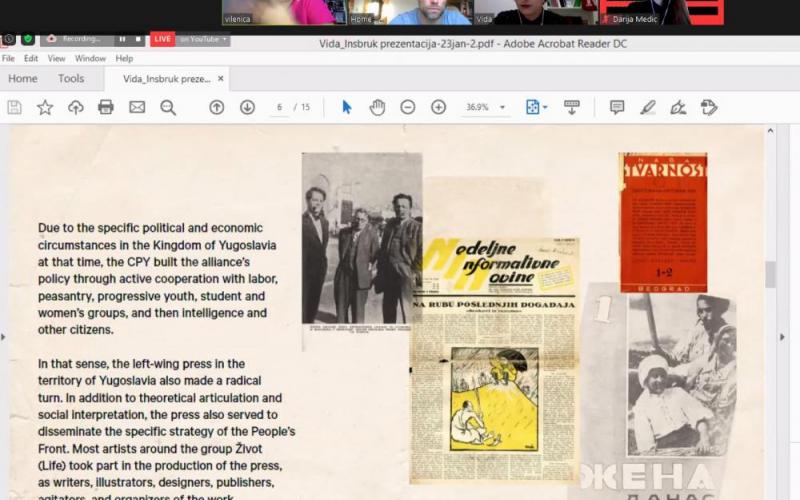
Task: Expand the left navigation pane arrow
Action: point(4,337)
